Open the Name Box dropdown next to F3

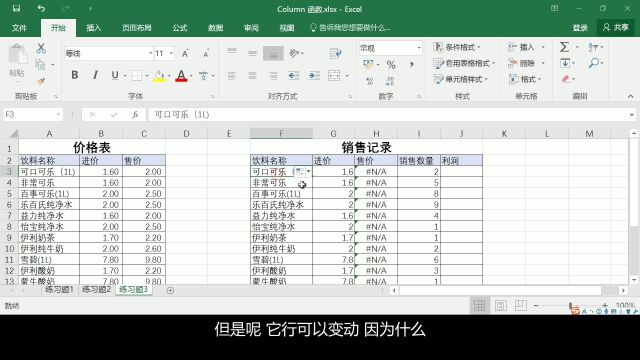58,115
